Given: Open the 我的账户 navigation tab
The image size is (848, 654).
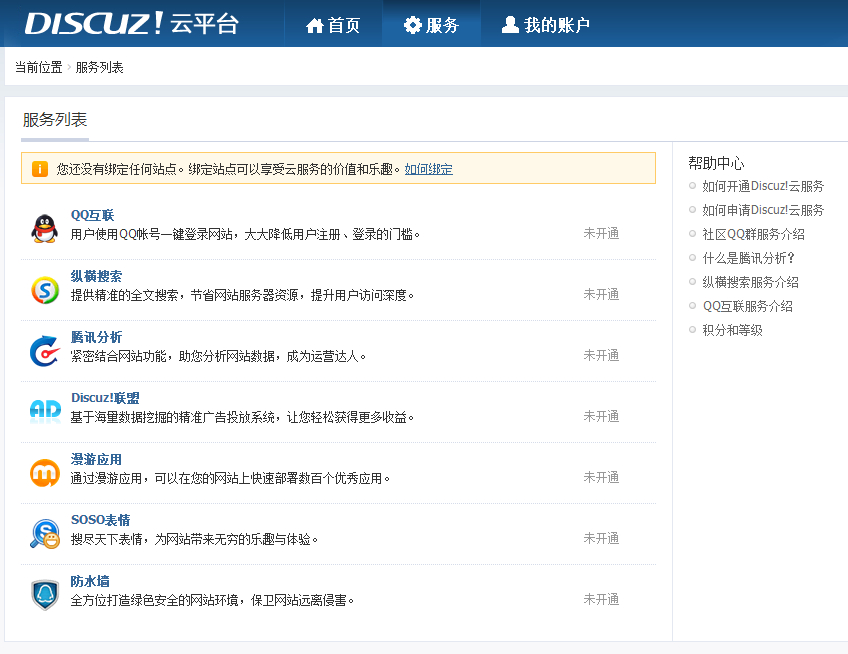Looking at the screenshot, I should pos(546,25).
